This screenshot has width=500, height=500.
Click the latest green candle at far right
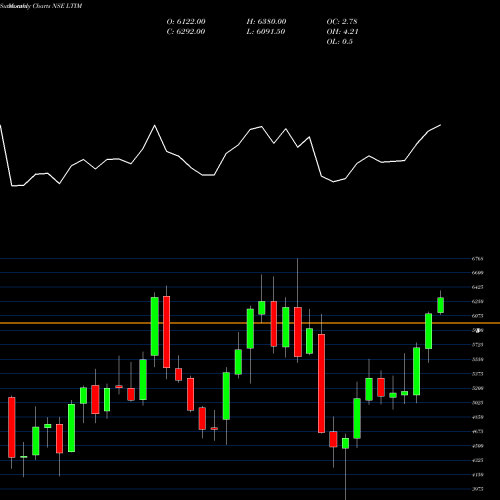pyautogui.click(x=440, y=305)
